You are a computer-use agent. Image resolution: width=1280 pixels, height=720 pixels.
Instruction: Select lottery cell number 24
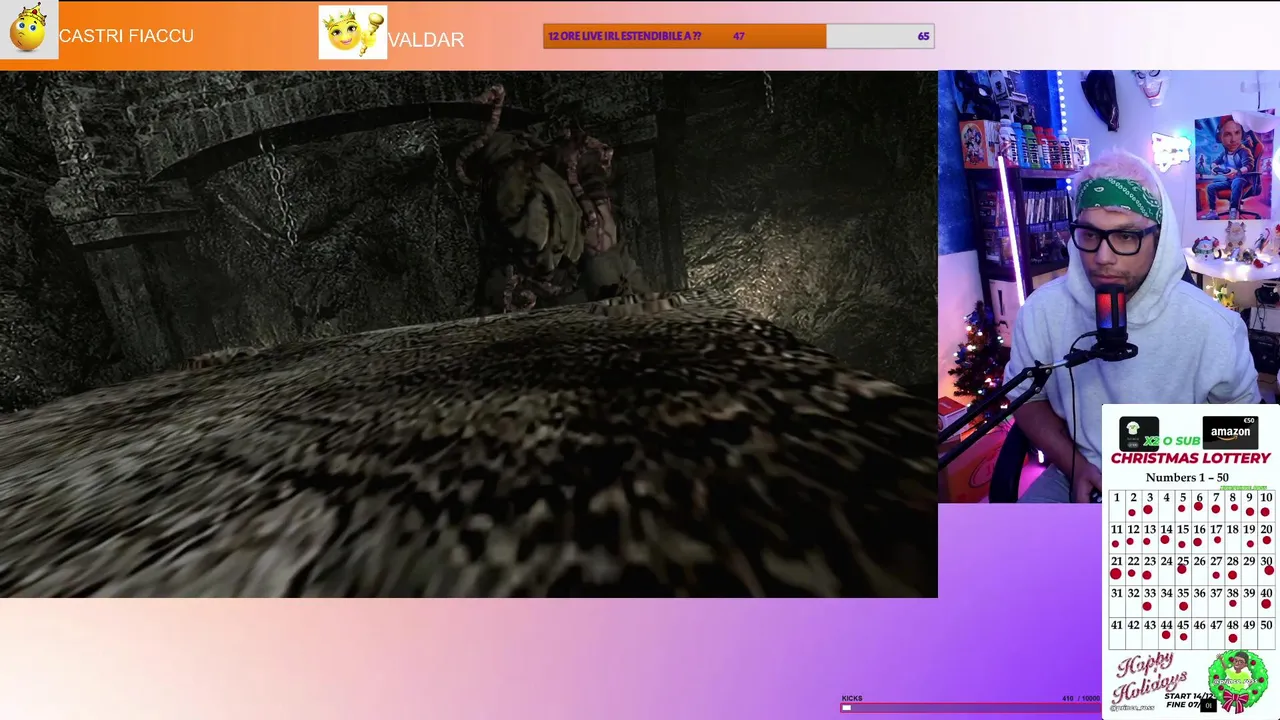[x=1166, y=568]
